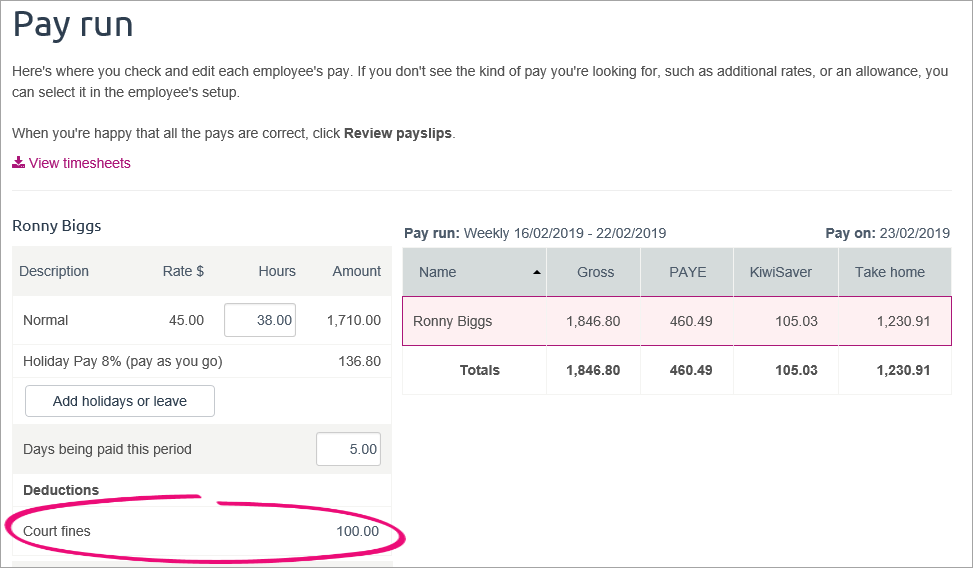Click the Gross column header
Viewport: 973px width, 568px height.
tap(594, 272)
